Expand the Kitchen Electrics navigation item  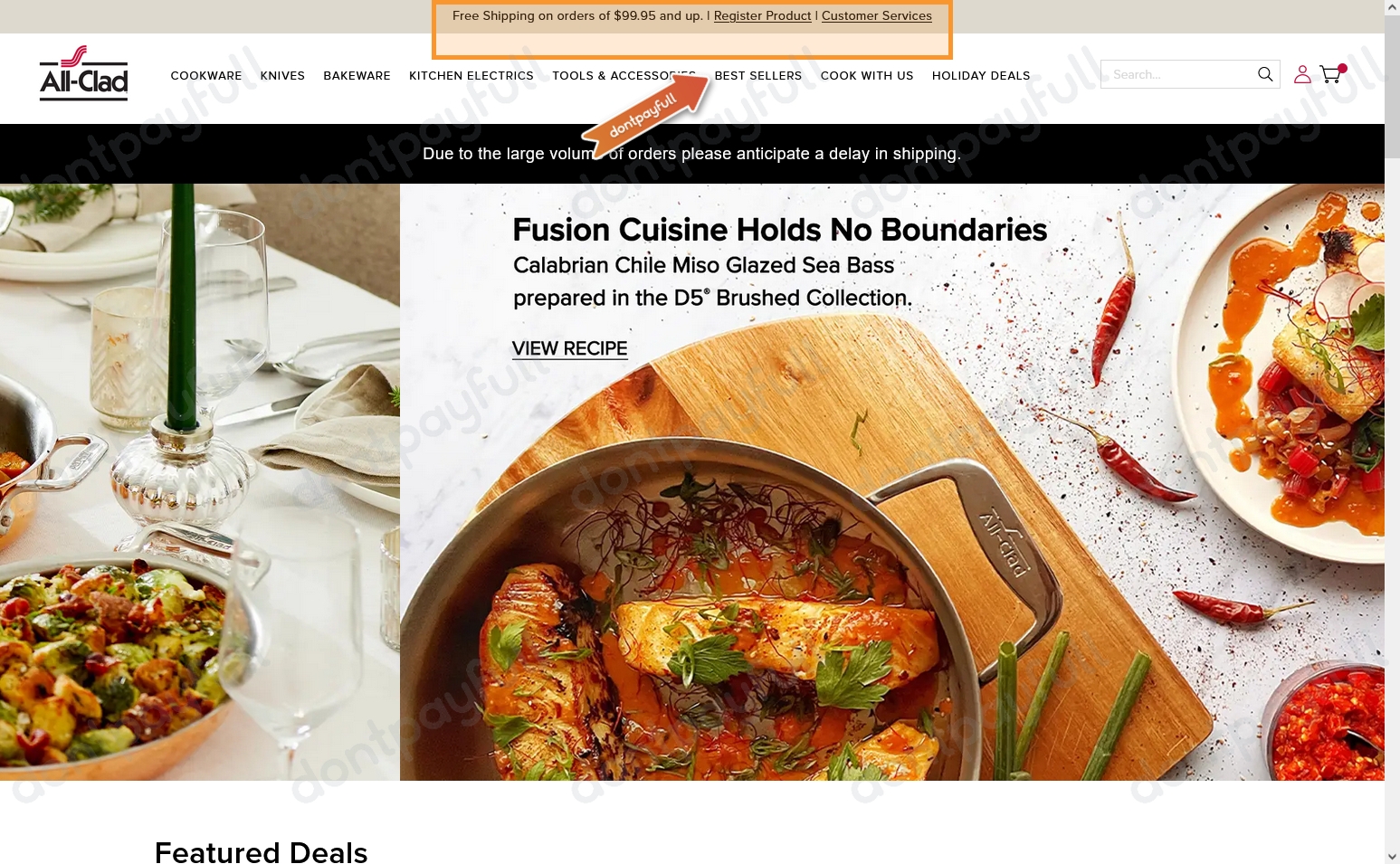click(471, 76)
